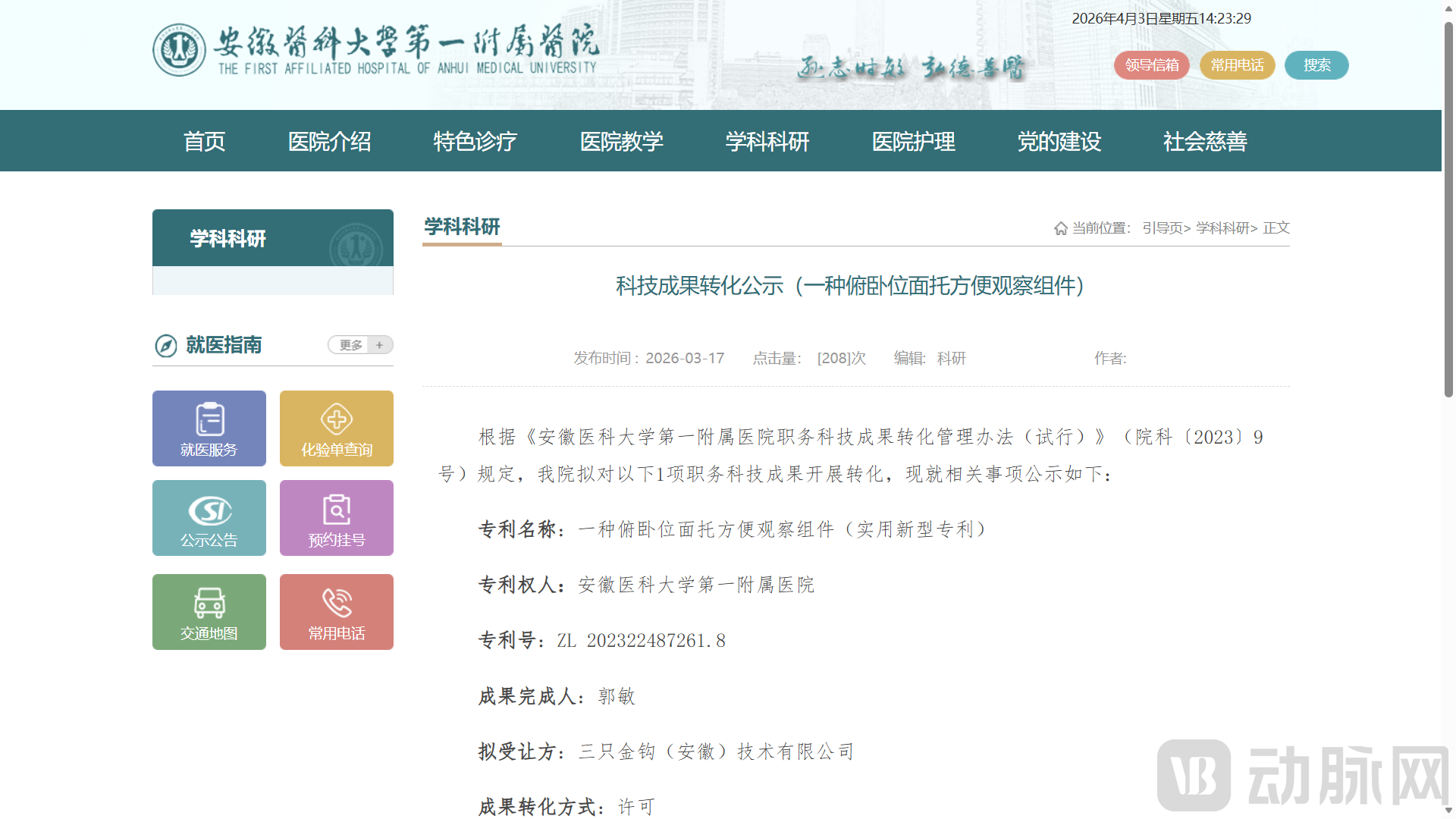Click the home icon next to 当前位置
The width and height of the screenshot is (1456, 819).
click(x=1059, y=227)
